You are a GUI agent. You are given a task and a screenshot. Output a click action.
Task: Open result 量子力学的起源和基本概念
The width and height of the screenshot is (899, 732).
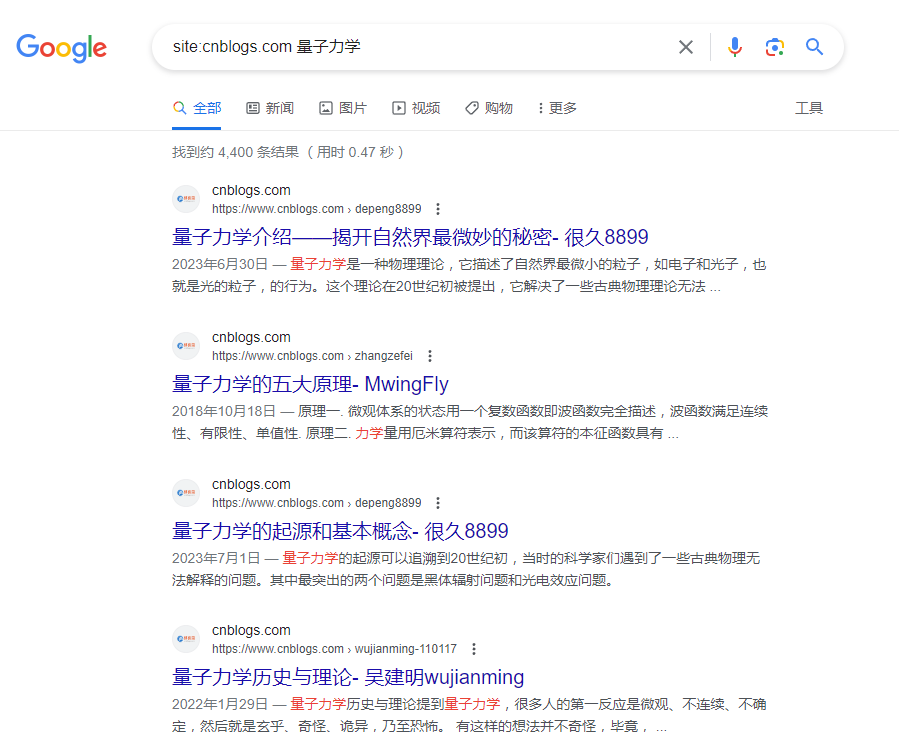point(340,531)
